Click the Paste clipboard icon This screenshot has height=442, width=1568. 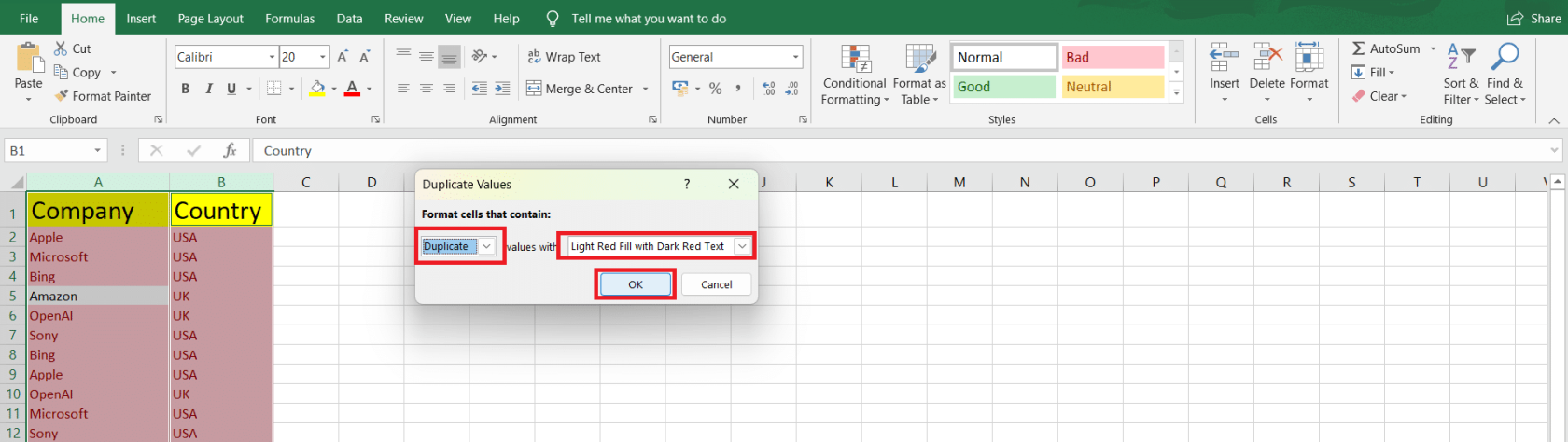click(29, 58)
